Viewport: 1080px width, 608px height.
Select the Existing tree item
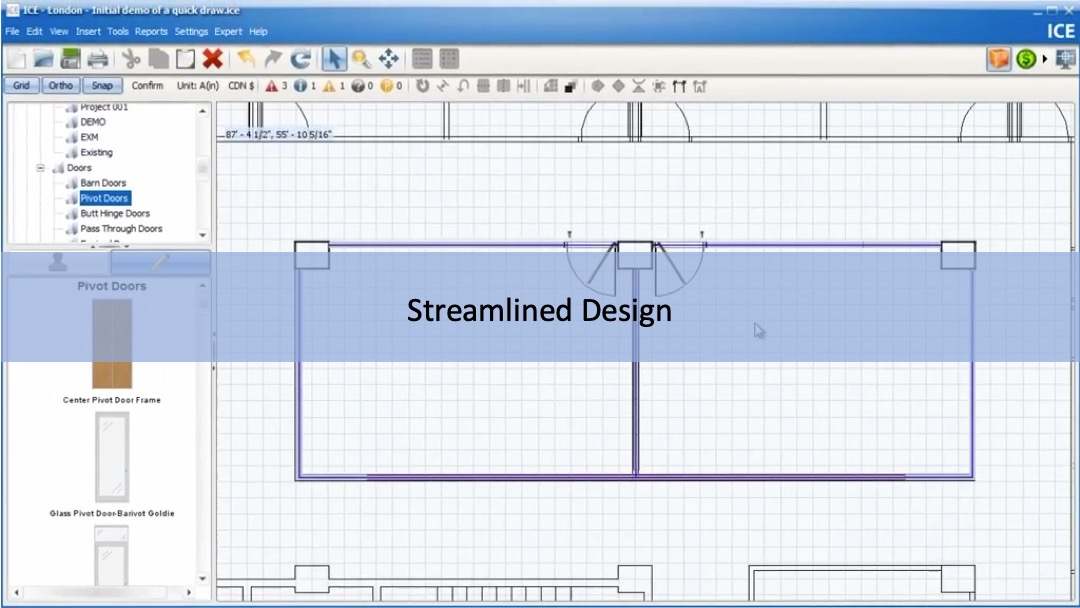(96, 152)
